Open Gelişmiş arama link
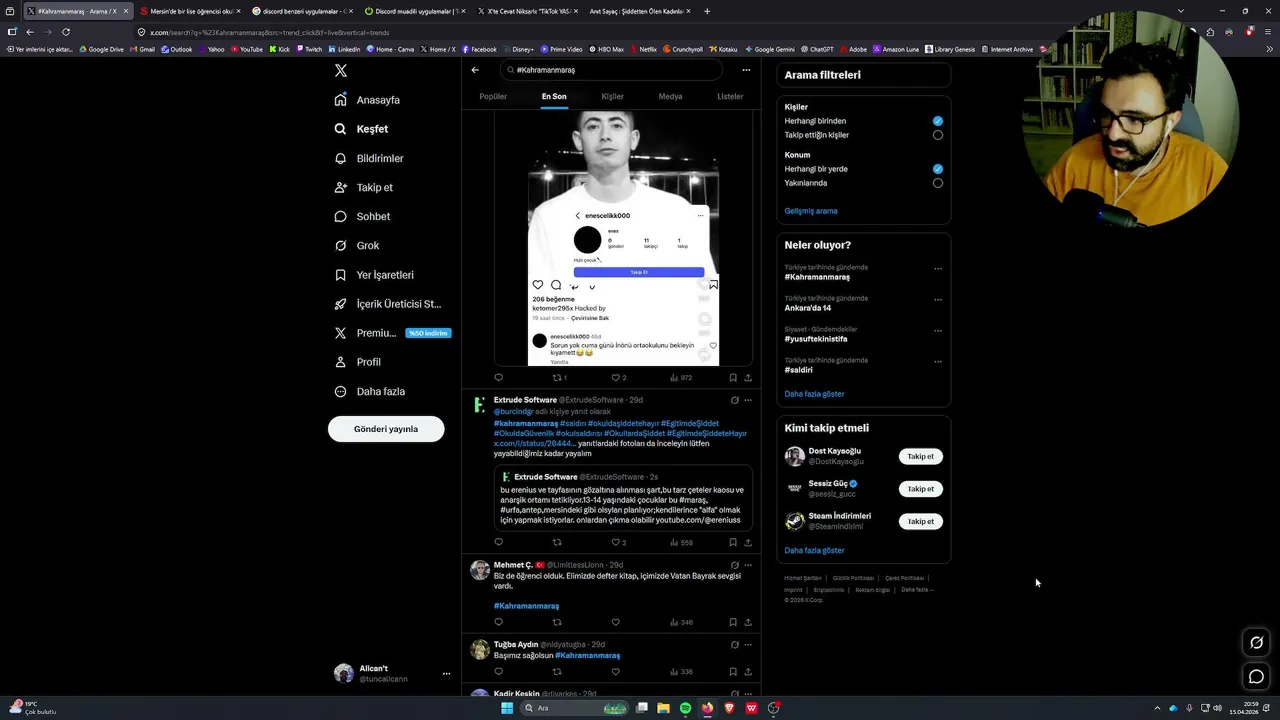This screenshot has height=720, width=1280. coord(811,211)
